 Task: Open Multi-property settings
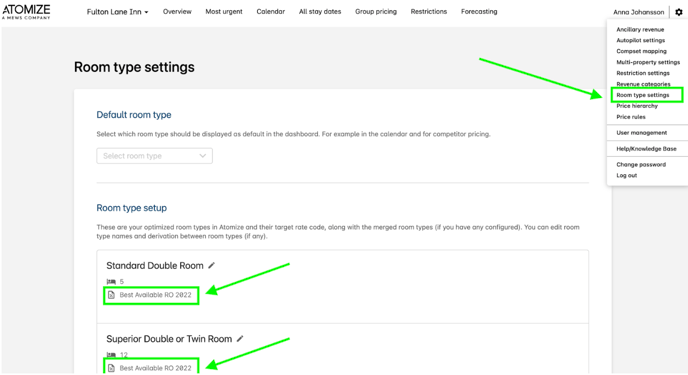[x=648, y=62]
